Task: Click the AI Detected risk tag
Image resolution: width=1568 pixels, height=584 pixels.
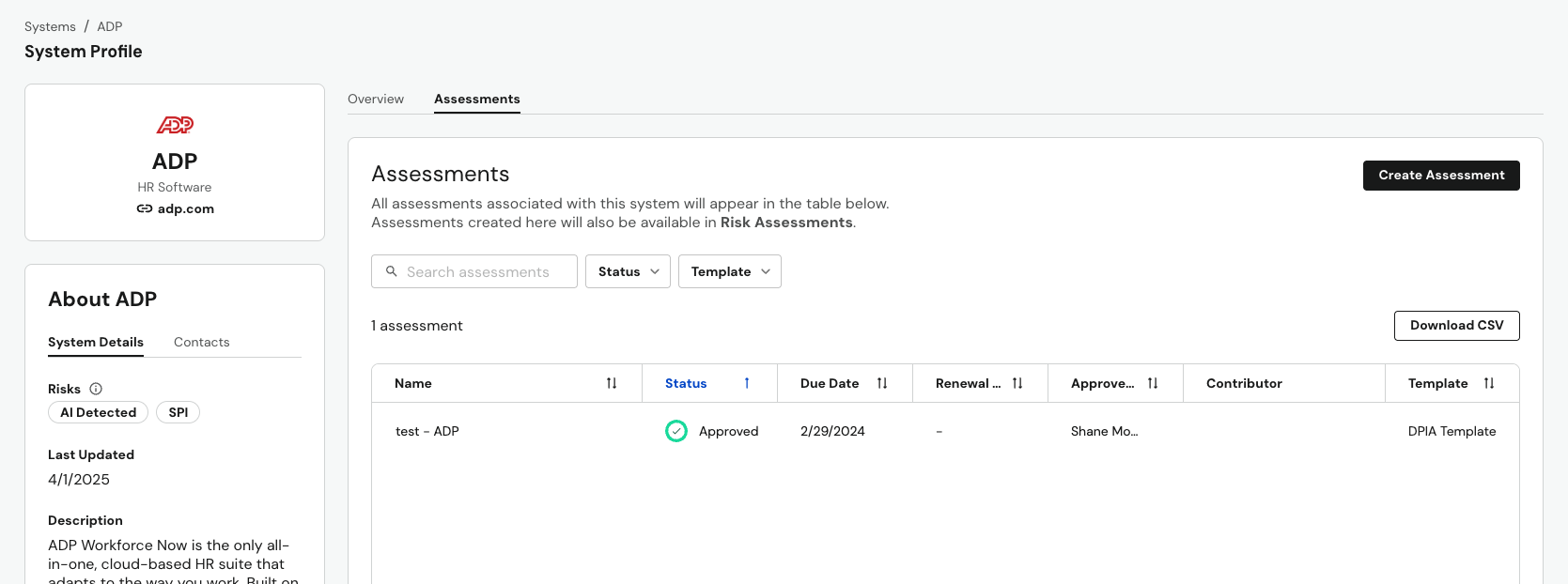Action: tap(99, 412)
